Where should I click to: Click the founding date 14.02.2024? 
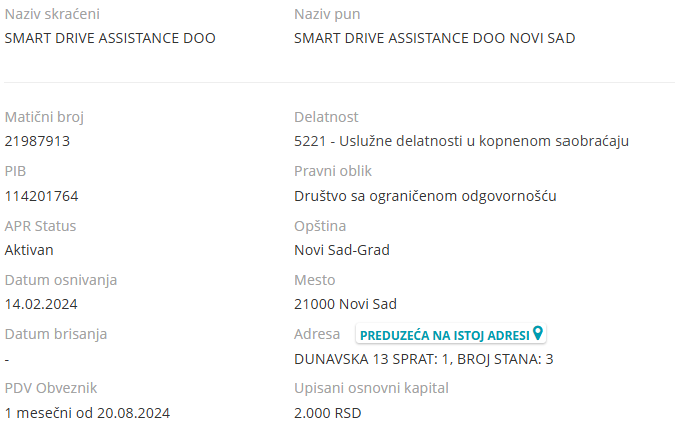point(41,304)
